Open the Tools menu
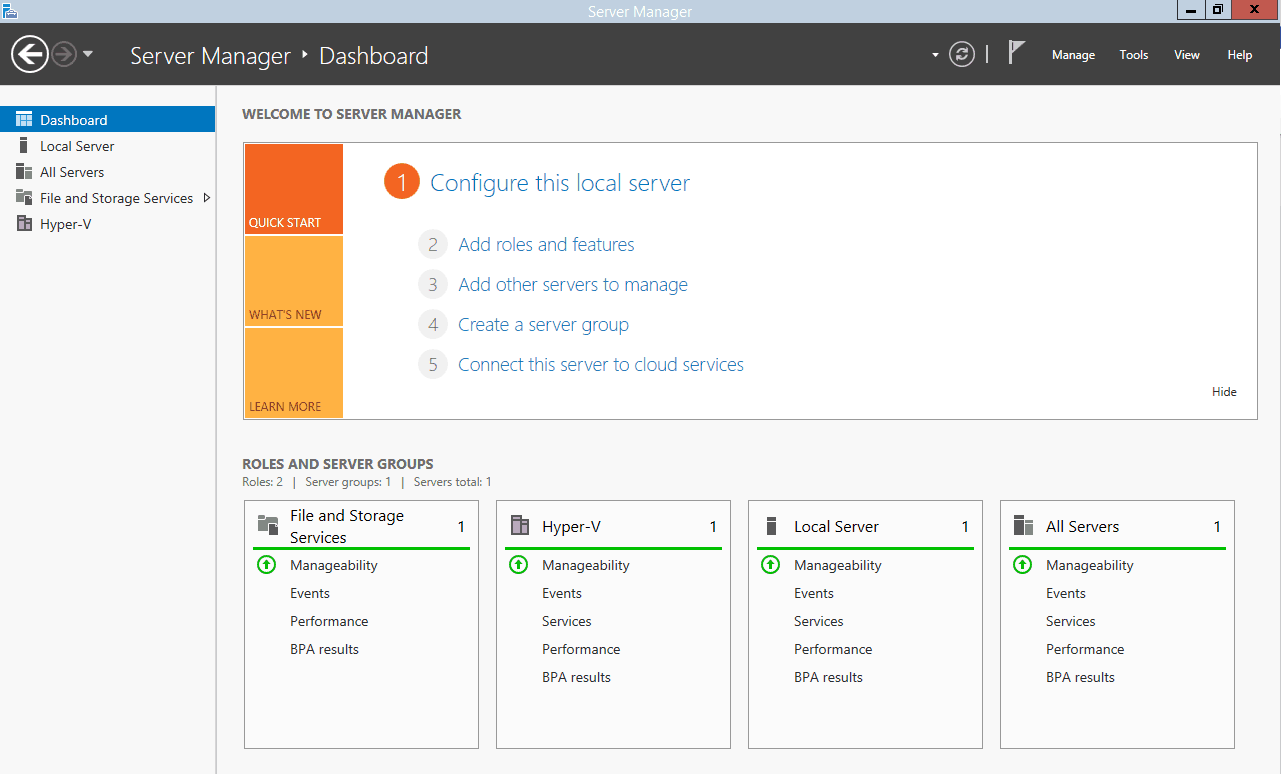This screenshot has height=774, width=1281. click(1134, 55)
